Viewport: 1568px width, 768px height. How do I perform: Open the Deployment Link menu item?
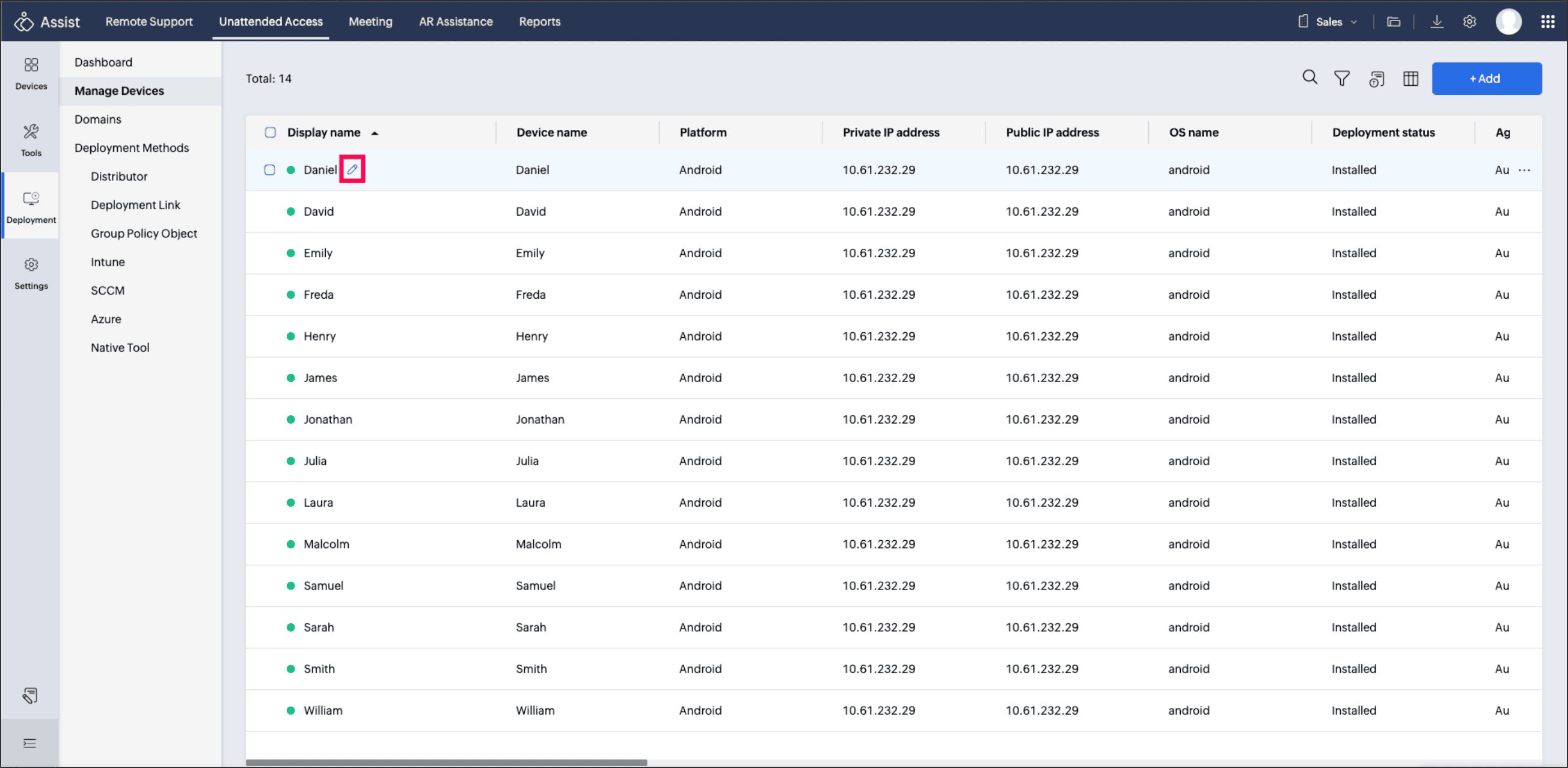point(135,205)
